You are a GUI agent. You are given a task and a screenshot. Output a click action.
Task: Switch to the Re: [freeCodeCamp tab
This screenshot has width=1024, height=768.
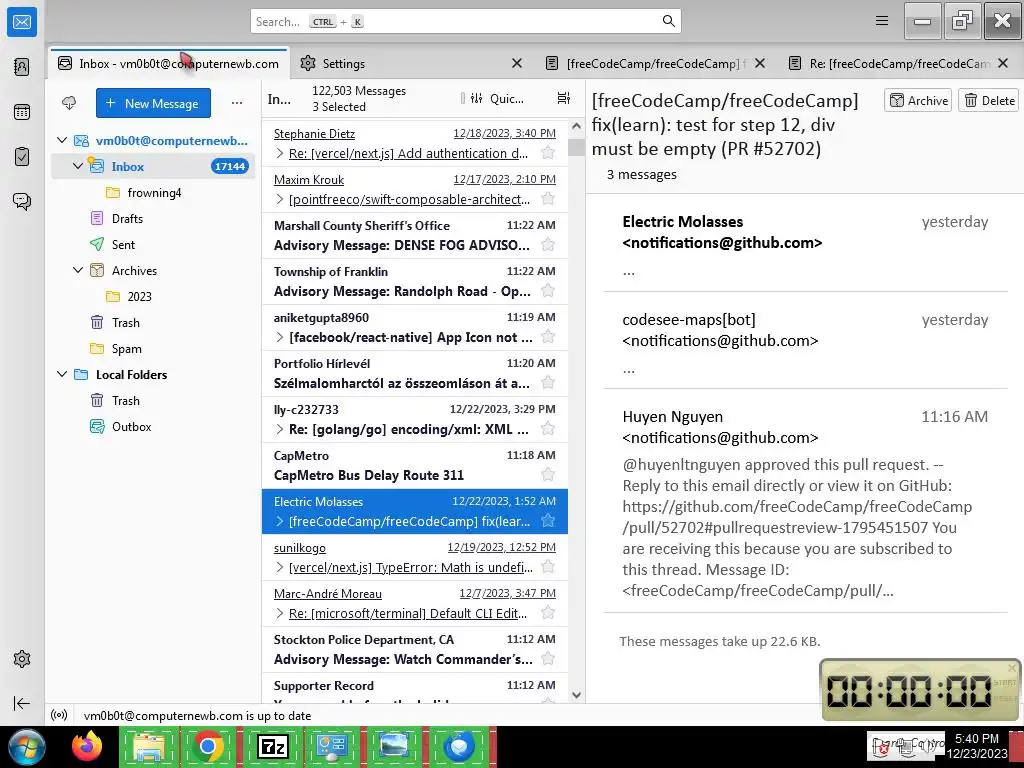coord(900,63)
